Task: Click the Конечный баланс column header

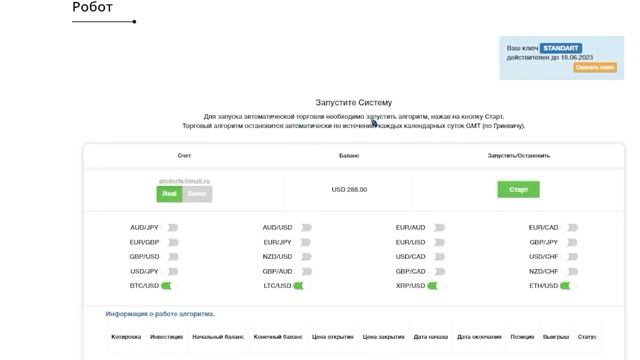Action: tap(278, 337)
